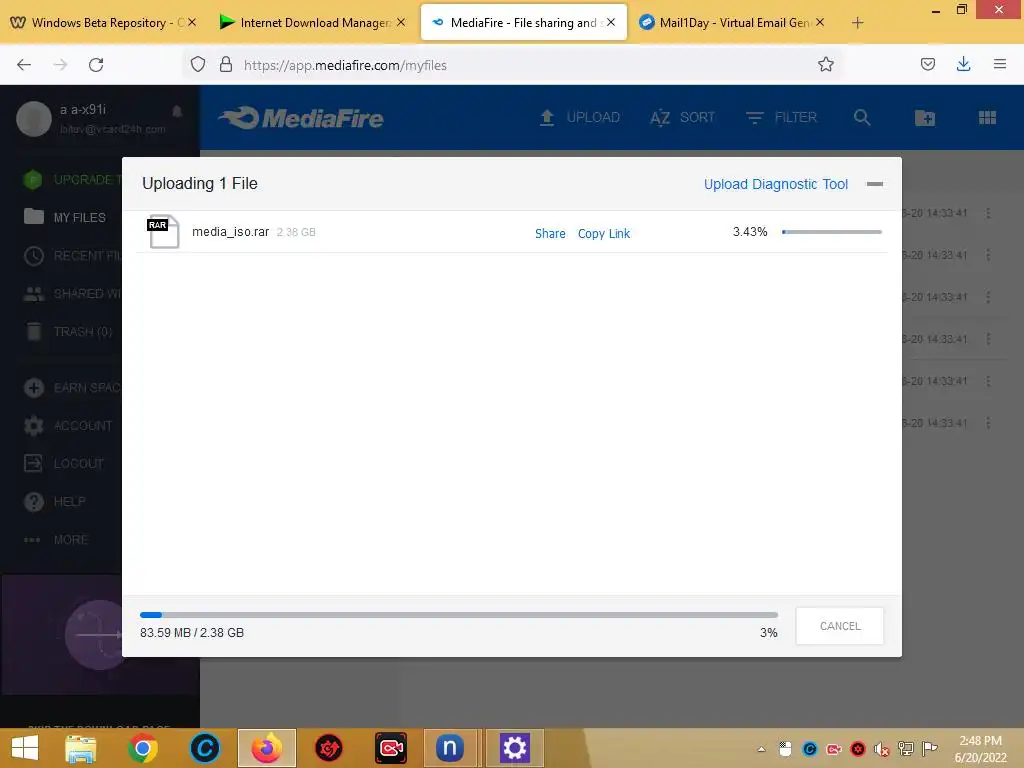Open the second file row's three-dot menu

[988, 255]
